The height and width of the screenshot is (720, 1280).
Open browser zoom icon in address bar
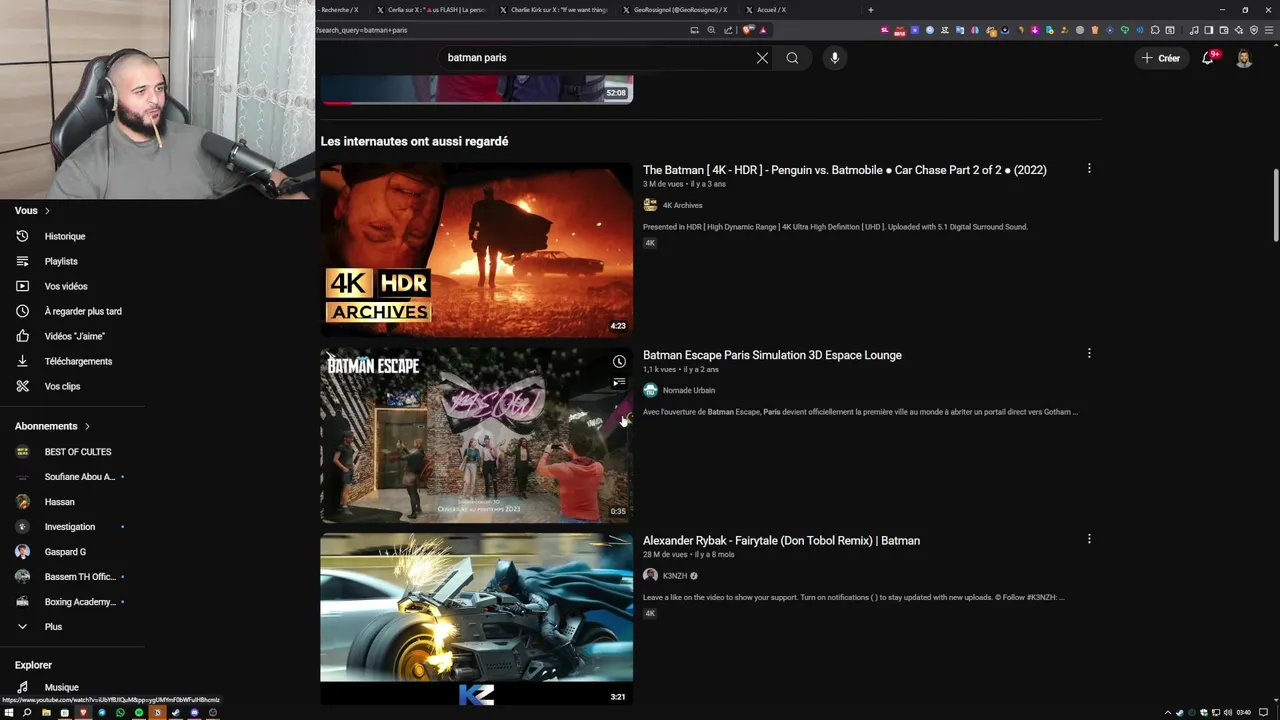(x=711, y=30)
